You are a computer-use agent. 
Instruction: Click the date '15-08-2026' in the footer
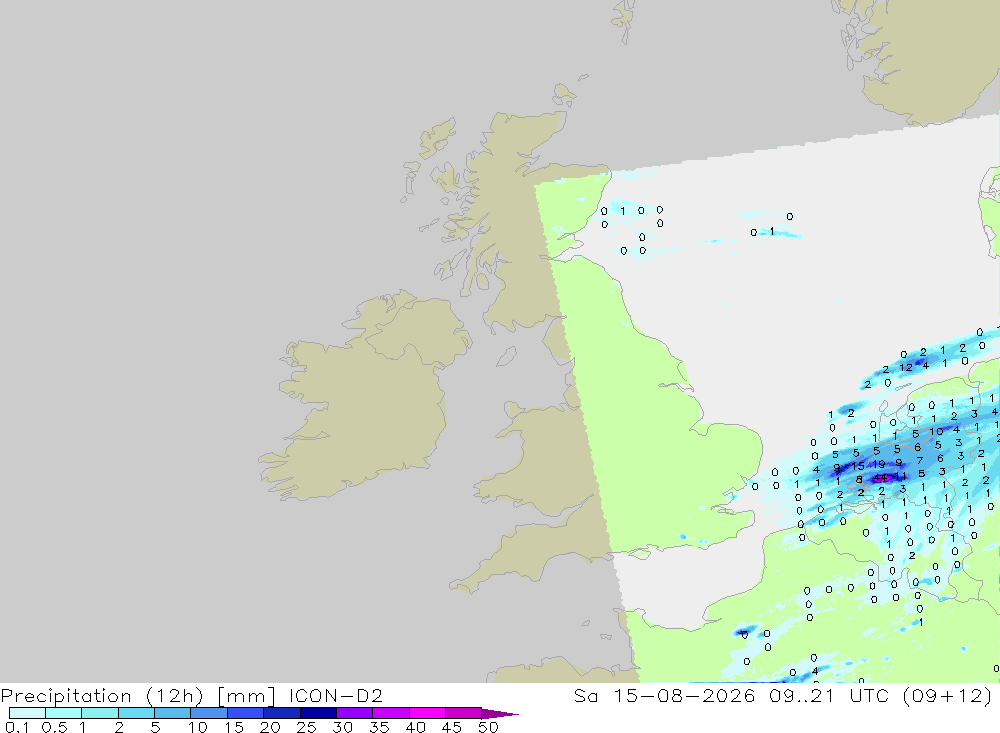point(684,695)
